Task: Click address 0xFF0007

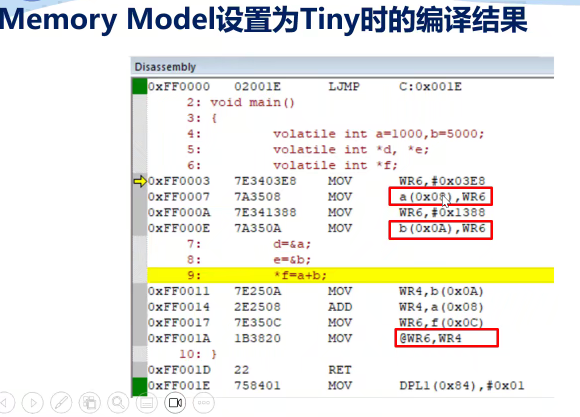Action: pyautogui.click(x=179, y=197)
